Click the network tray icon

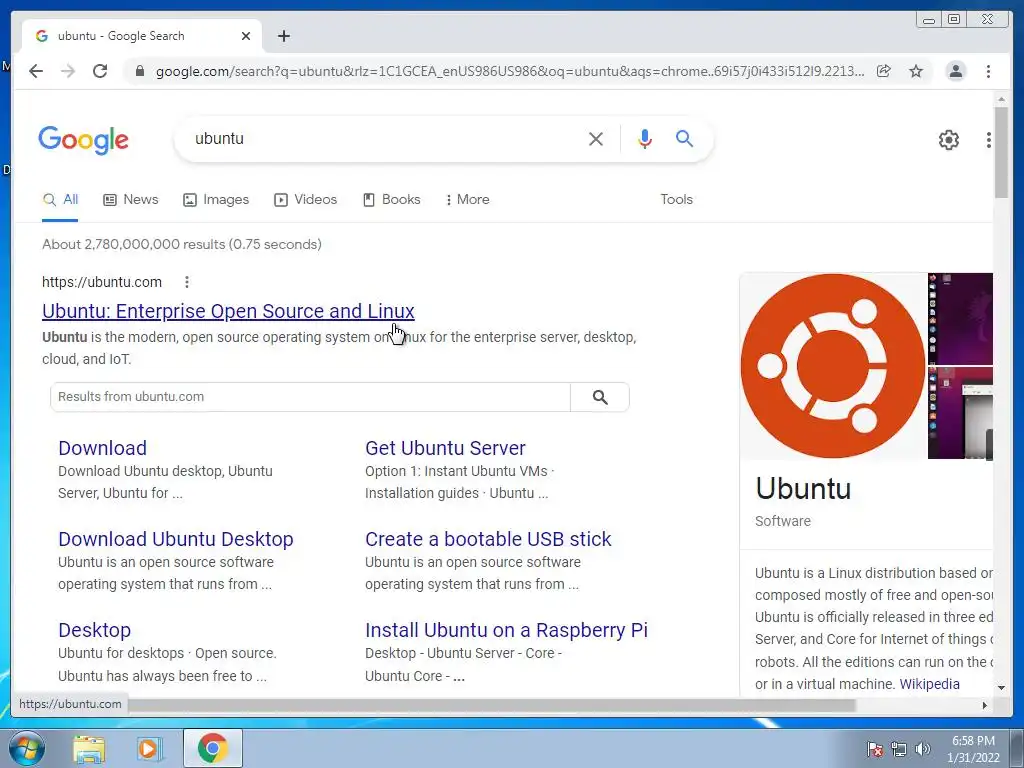click(x=899, y=749)
